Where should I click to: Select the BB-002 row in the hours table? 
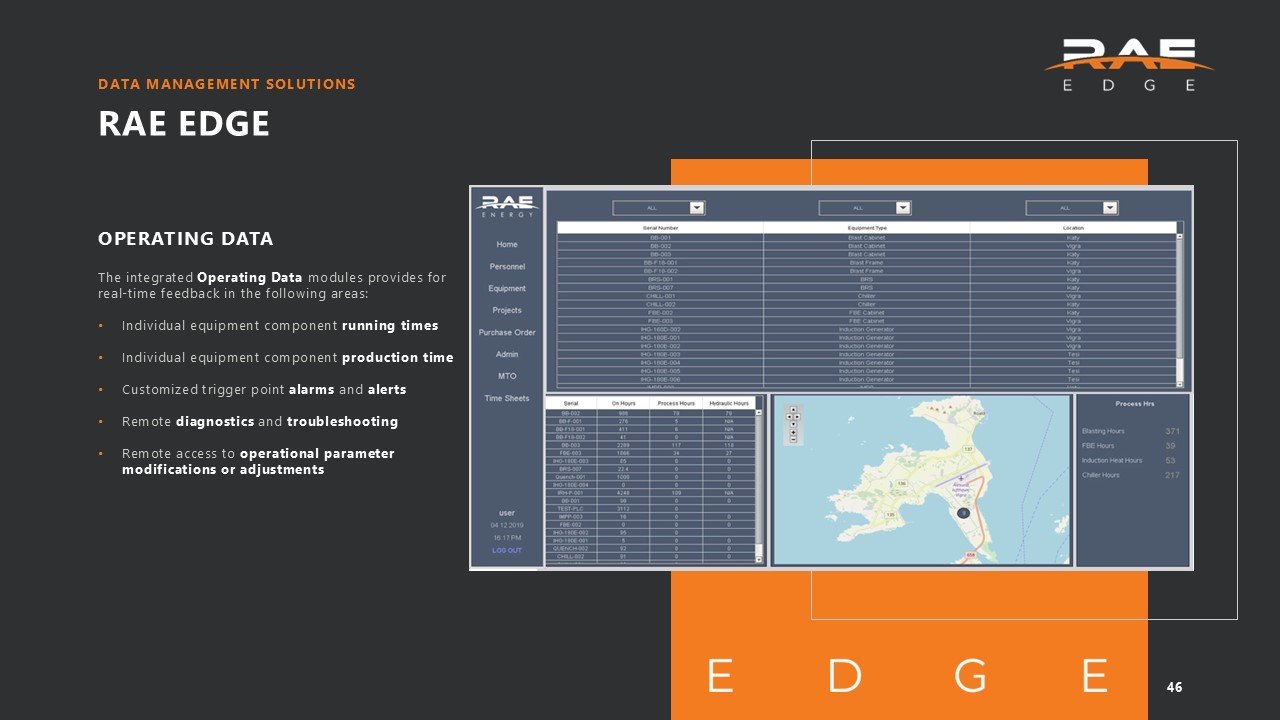[x=650, y=413]
